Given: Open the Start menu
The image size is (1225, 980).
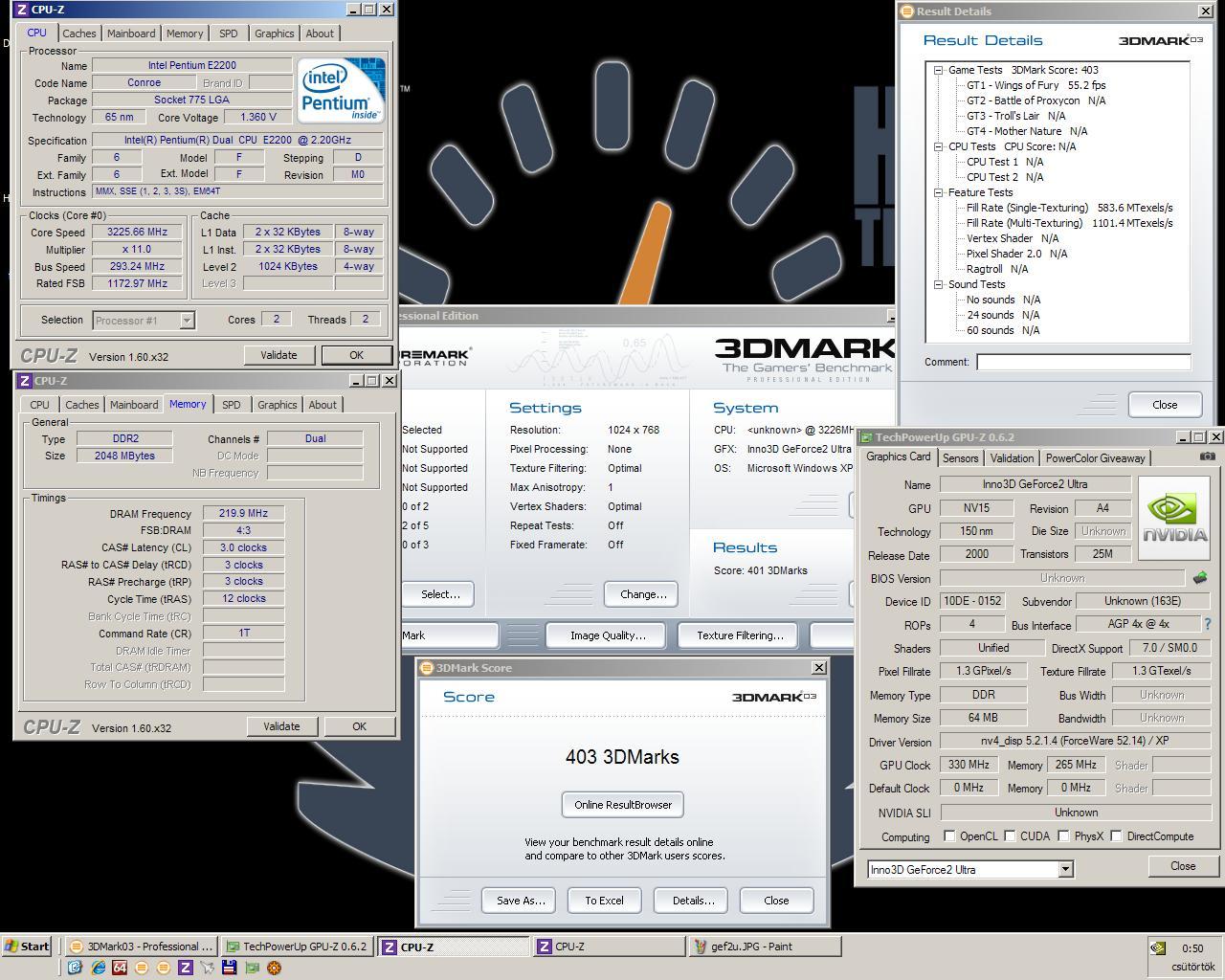Looking at the screenshot, I should tap(26, 947).
